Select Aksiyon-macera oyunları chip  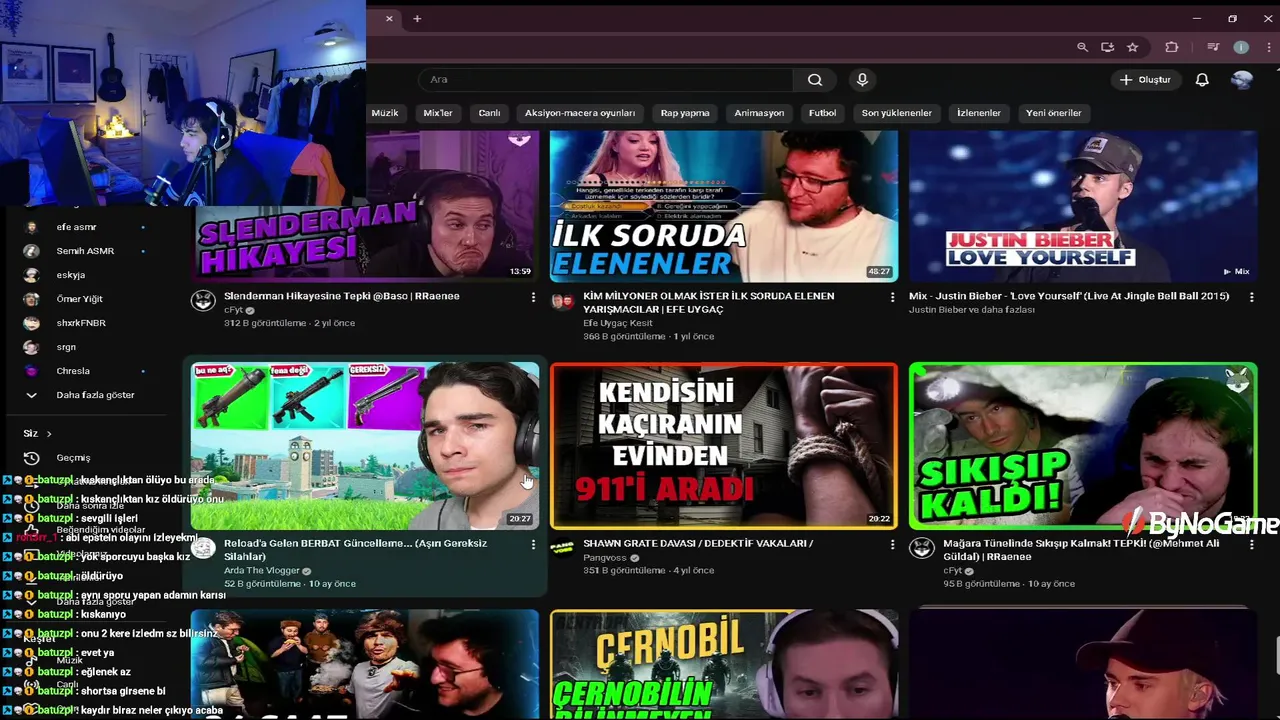580,113
